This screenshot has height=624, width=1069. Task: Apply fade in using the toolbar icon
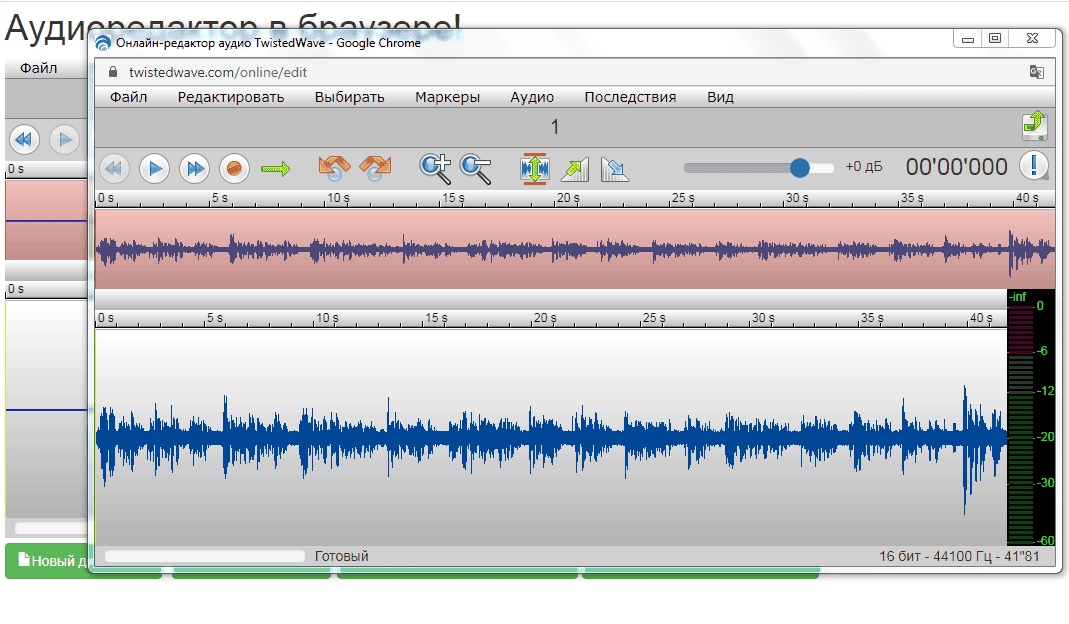point(575,168)
